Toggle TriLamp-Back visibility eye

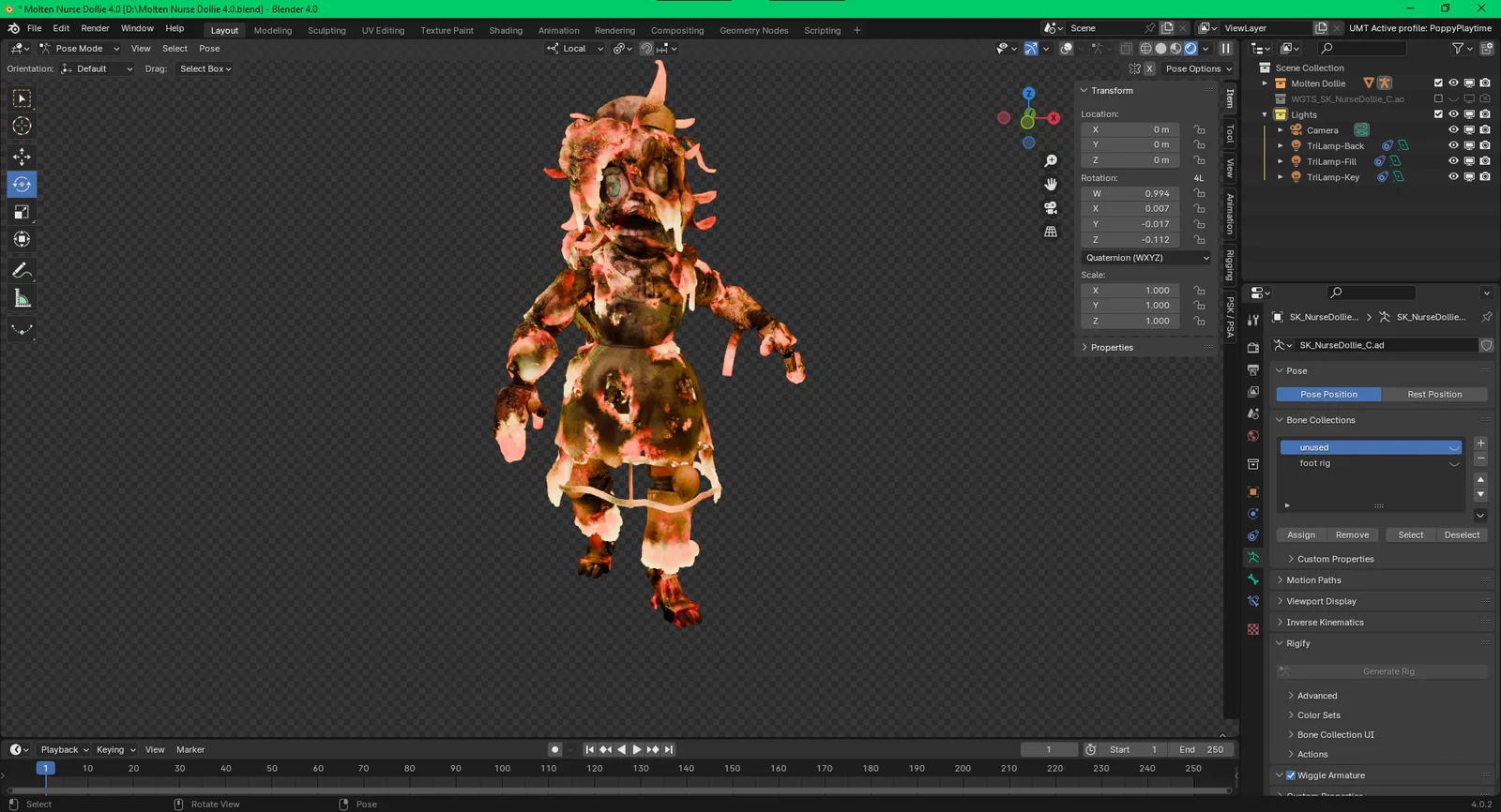1453,145
